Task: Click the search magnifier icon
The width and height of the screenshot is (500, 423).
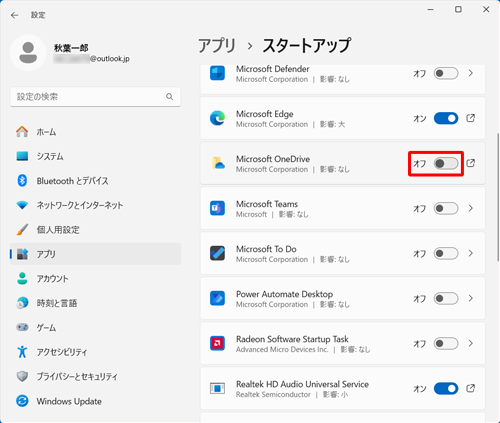Action: coord(169,97)
